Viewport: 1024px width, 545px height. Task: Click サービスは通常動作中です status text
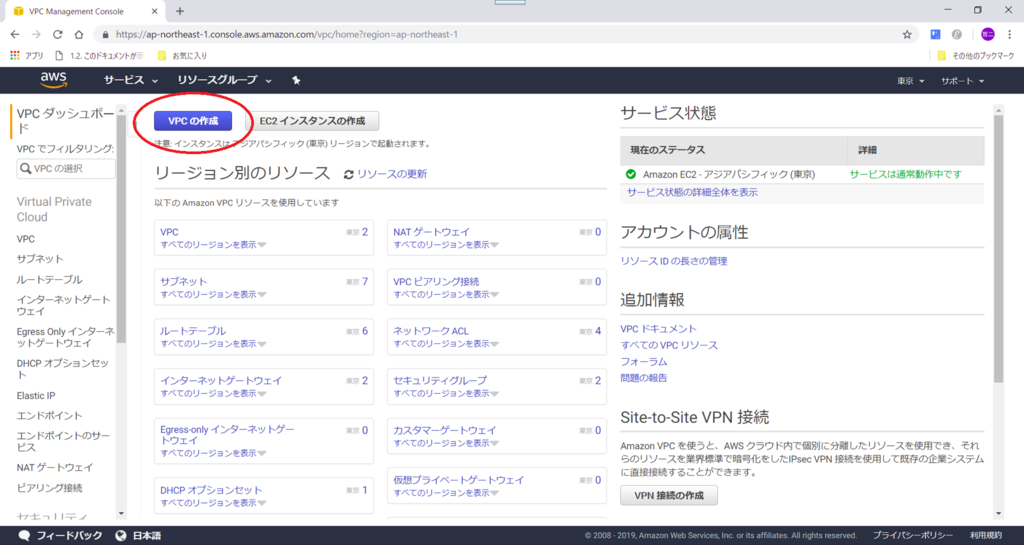click(x=905, y=174)
